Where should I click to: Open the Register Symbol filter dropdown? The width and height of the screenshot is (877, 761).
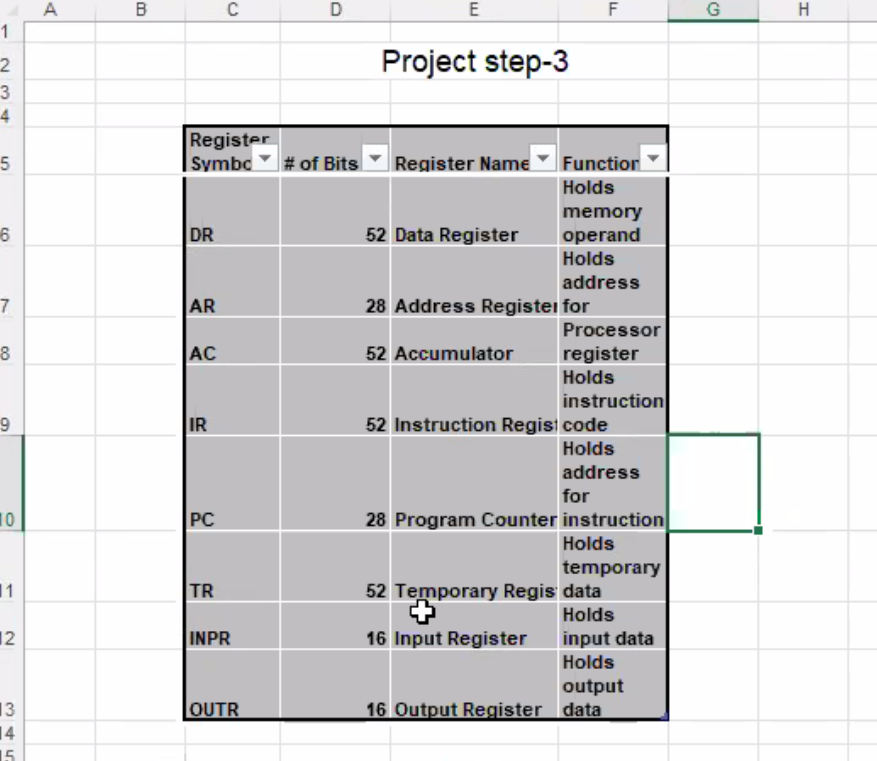tap(264, 158)
